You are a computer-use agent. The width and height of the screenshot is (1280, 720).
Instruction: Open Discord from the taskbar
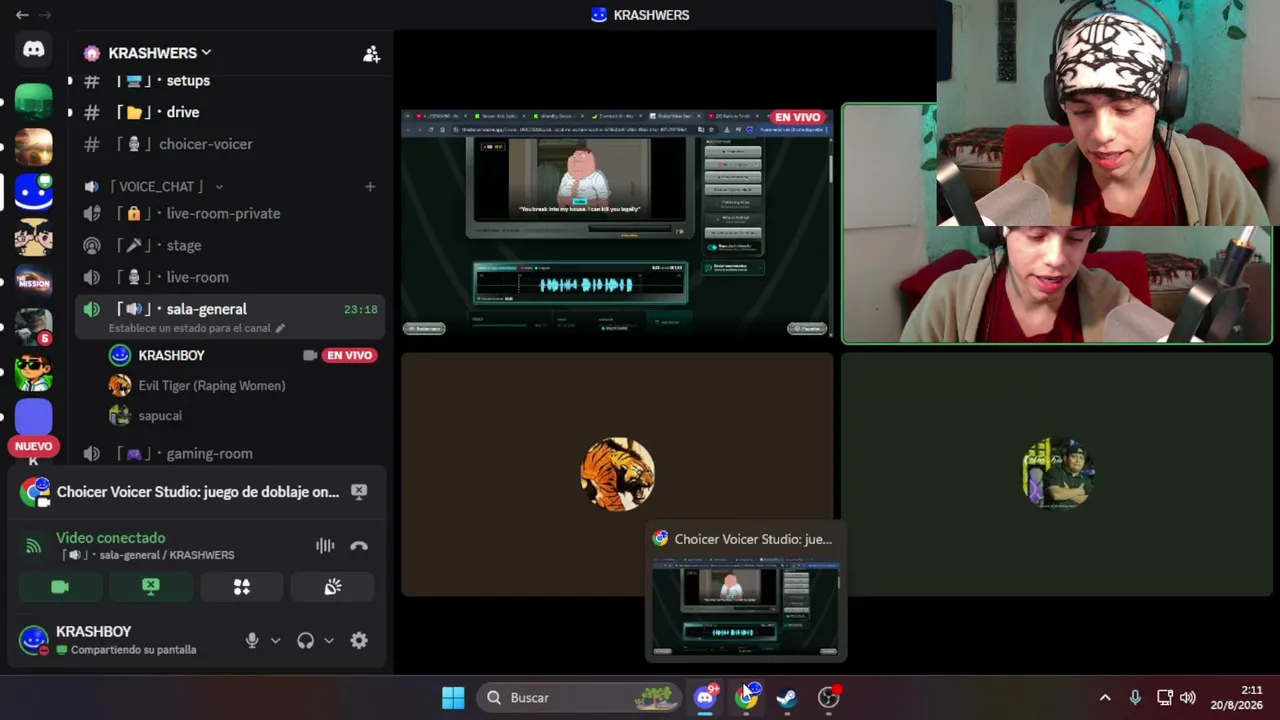[x=706, y=698]
